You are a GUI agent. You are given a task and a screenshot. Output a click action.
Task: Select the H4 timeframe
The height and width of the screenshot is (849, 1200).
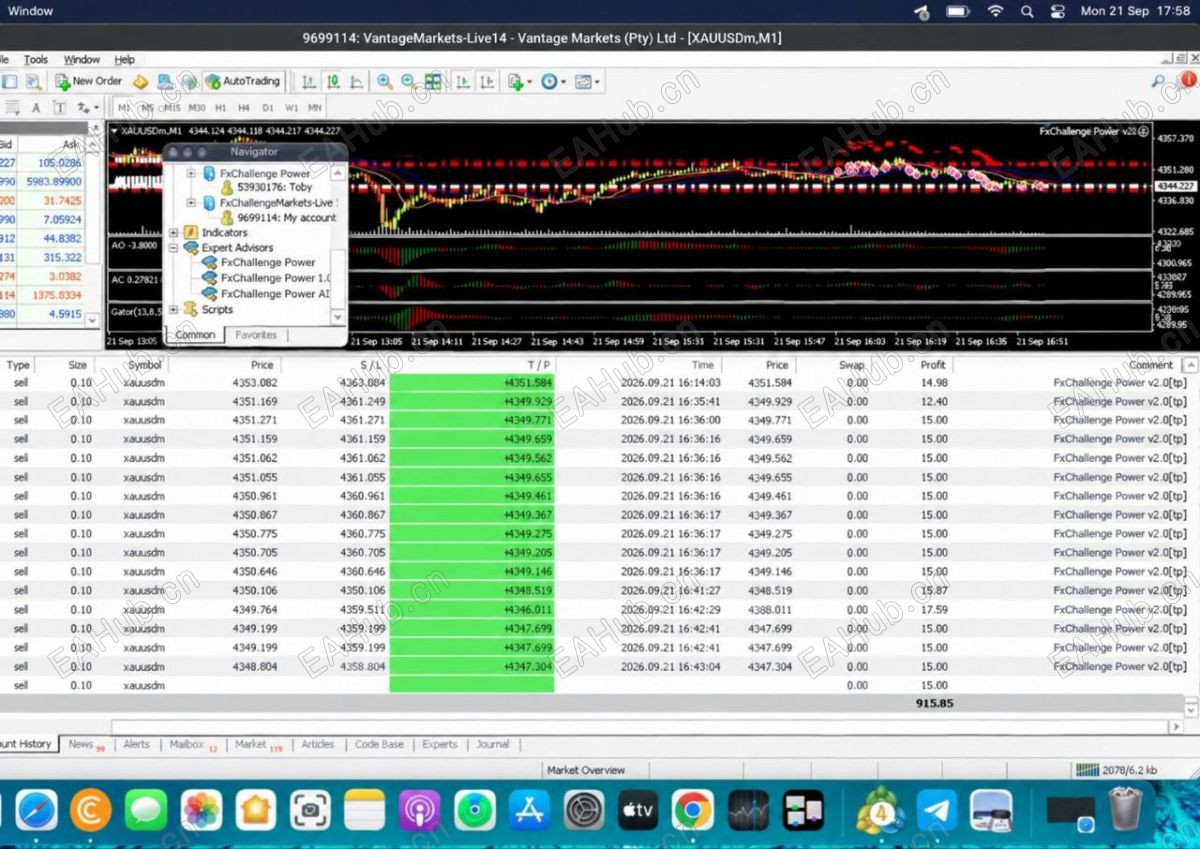[244, 108]
